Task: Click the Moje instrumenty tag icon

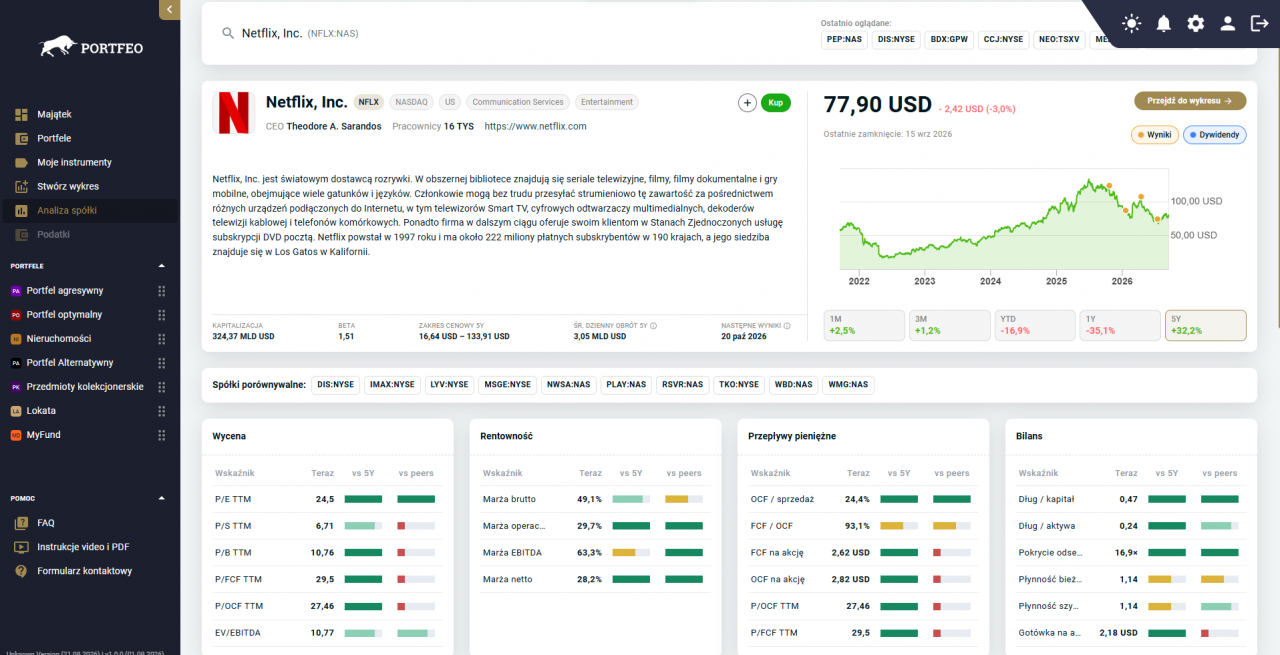Action: point(21,162)
